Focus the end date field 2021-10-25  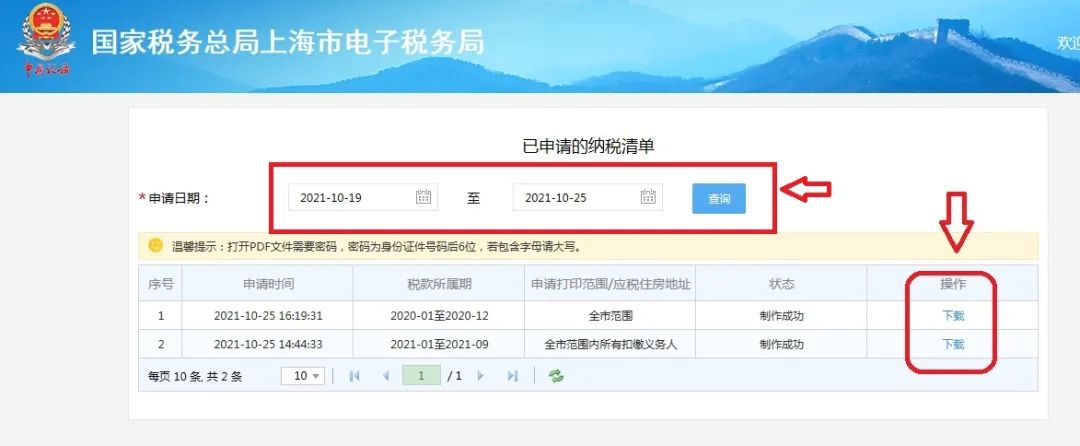588,198
